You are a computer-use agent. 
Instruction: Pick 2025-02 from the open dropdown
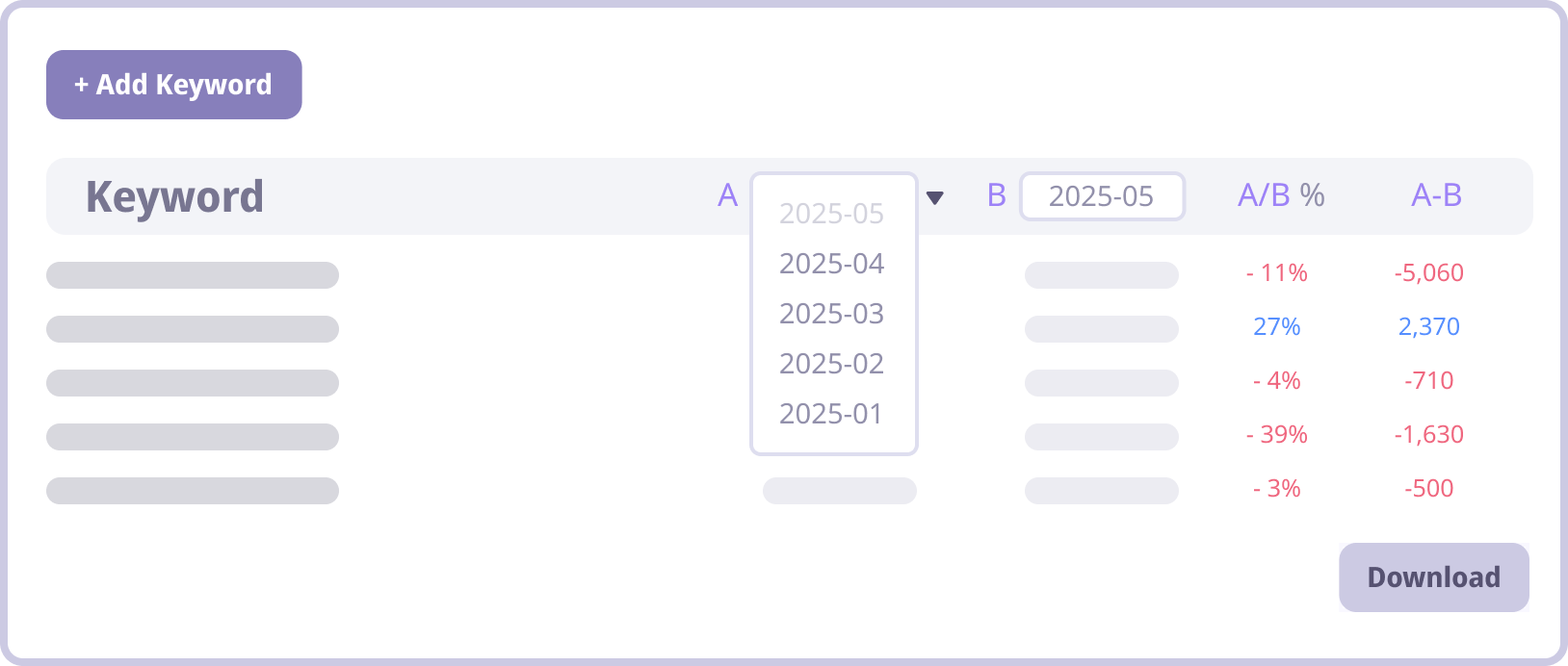(x=832, y=364)
